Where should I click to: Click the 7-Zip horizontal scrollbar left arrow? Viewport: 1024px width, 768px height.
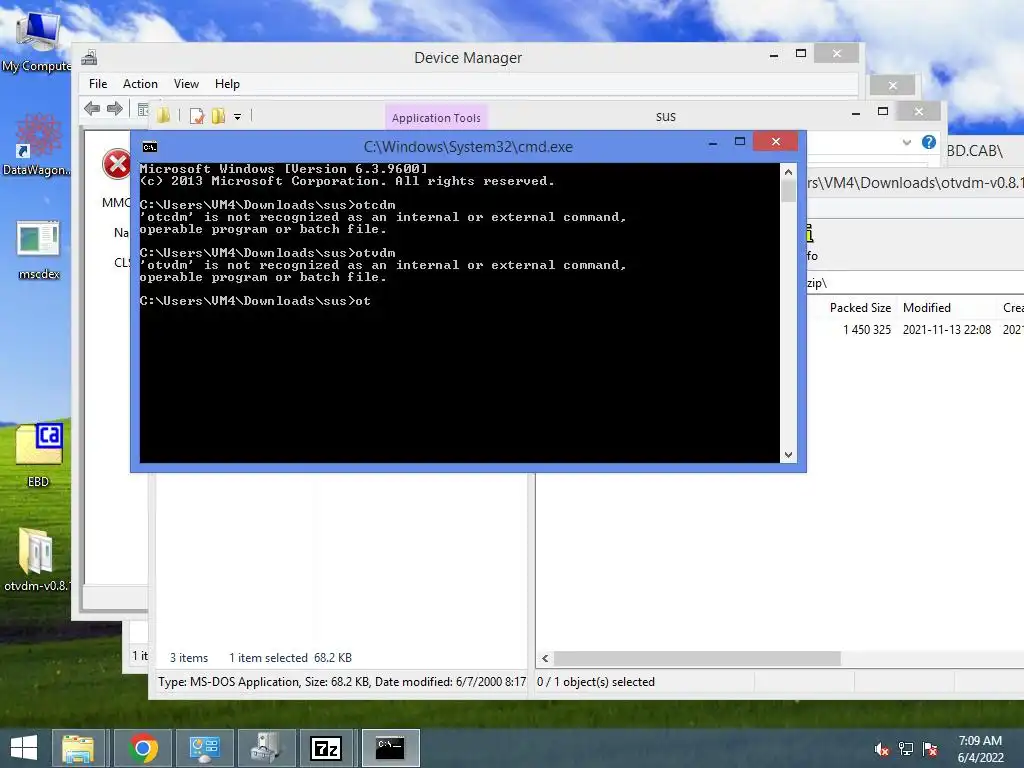click(545, 658)
